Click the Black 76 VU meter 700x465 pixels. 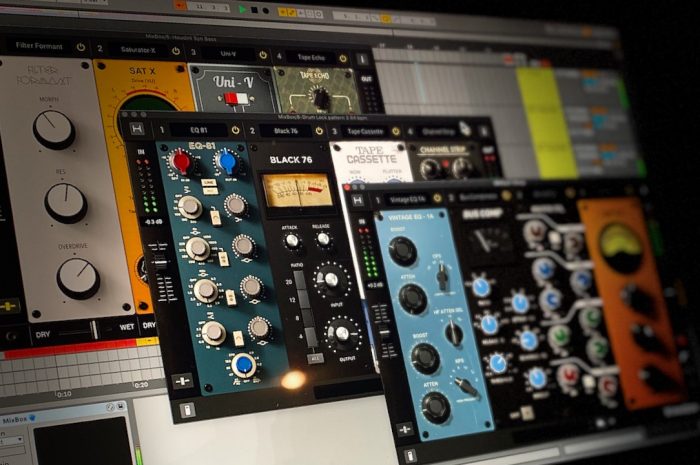(x=297, y=191)
